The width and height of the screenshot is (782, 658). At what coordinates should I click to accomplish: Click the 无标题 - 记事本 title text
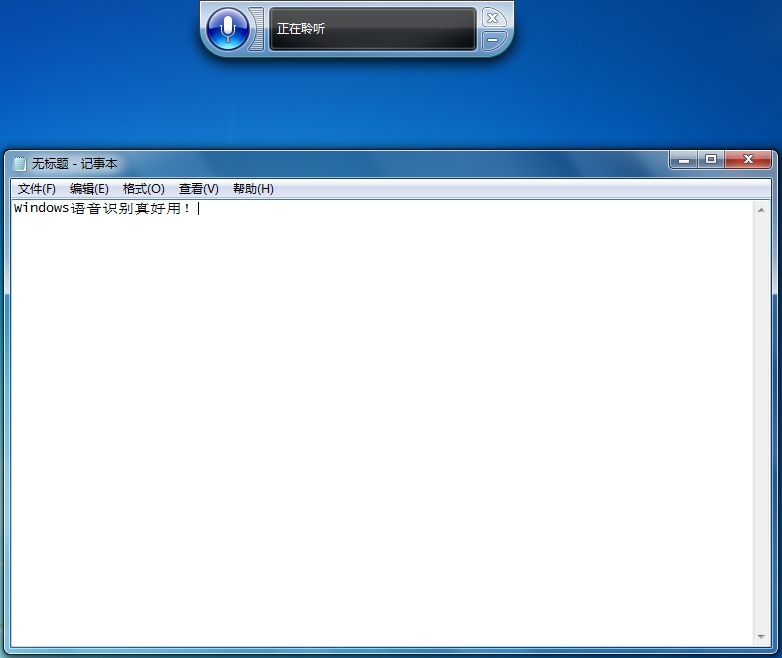75,164
